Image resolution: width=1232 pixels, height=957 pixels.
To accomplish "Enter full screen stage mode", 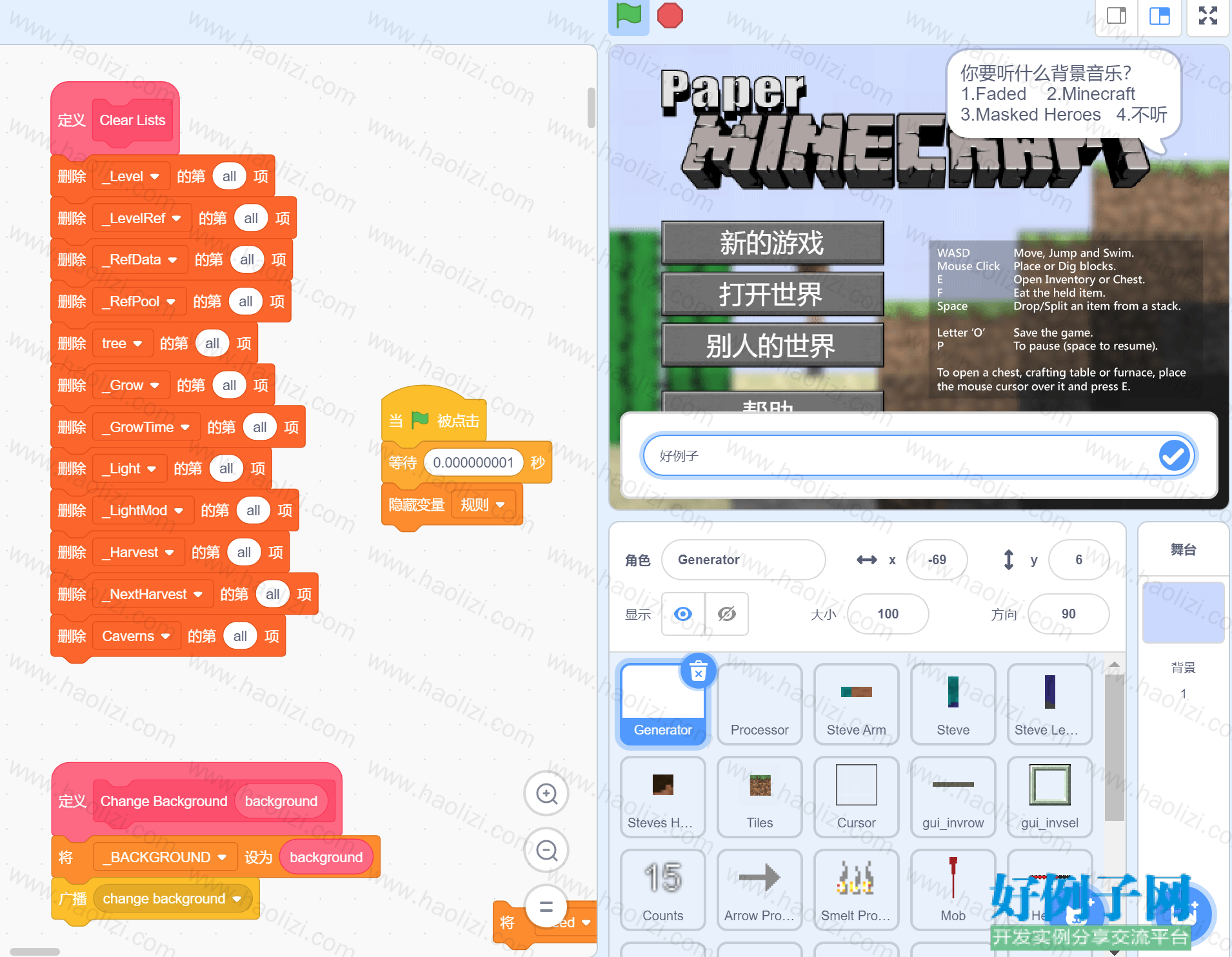I will tap(1208, 15).
